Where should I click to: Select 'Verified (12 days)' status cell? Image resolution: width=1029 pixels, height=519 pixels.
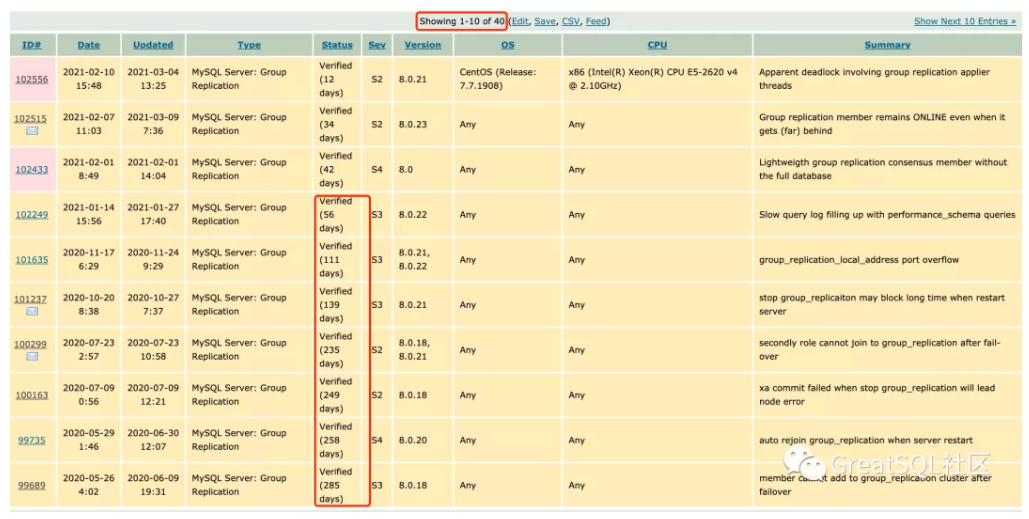(x=336, y=79)
